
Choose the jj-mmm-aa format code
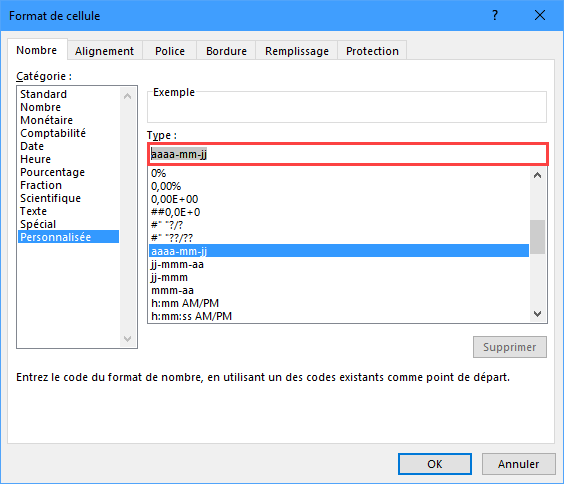click(339, 264)
